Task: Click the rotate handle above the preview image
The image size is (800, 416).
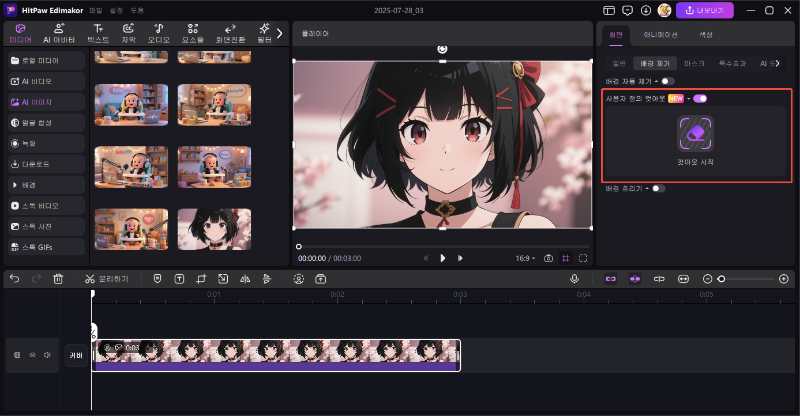Action: [442, 49]
